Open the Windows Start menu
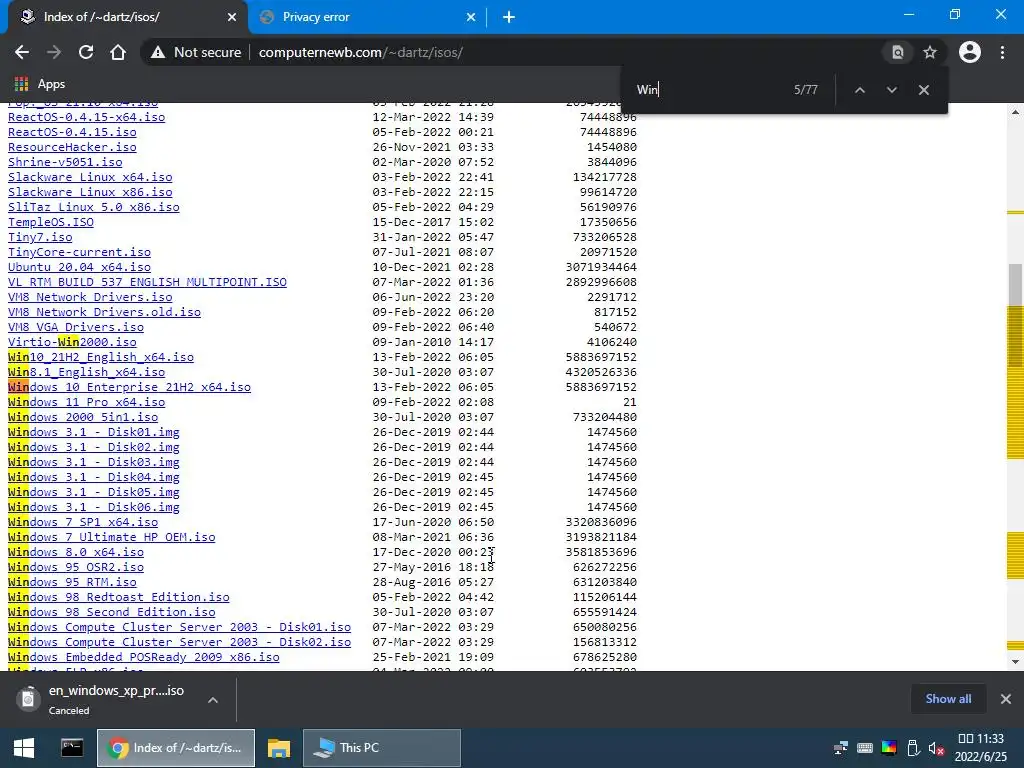 click(x=24, y=748)
